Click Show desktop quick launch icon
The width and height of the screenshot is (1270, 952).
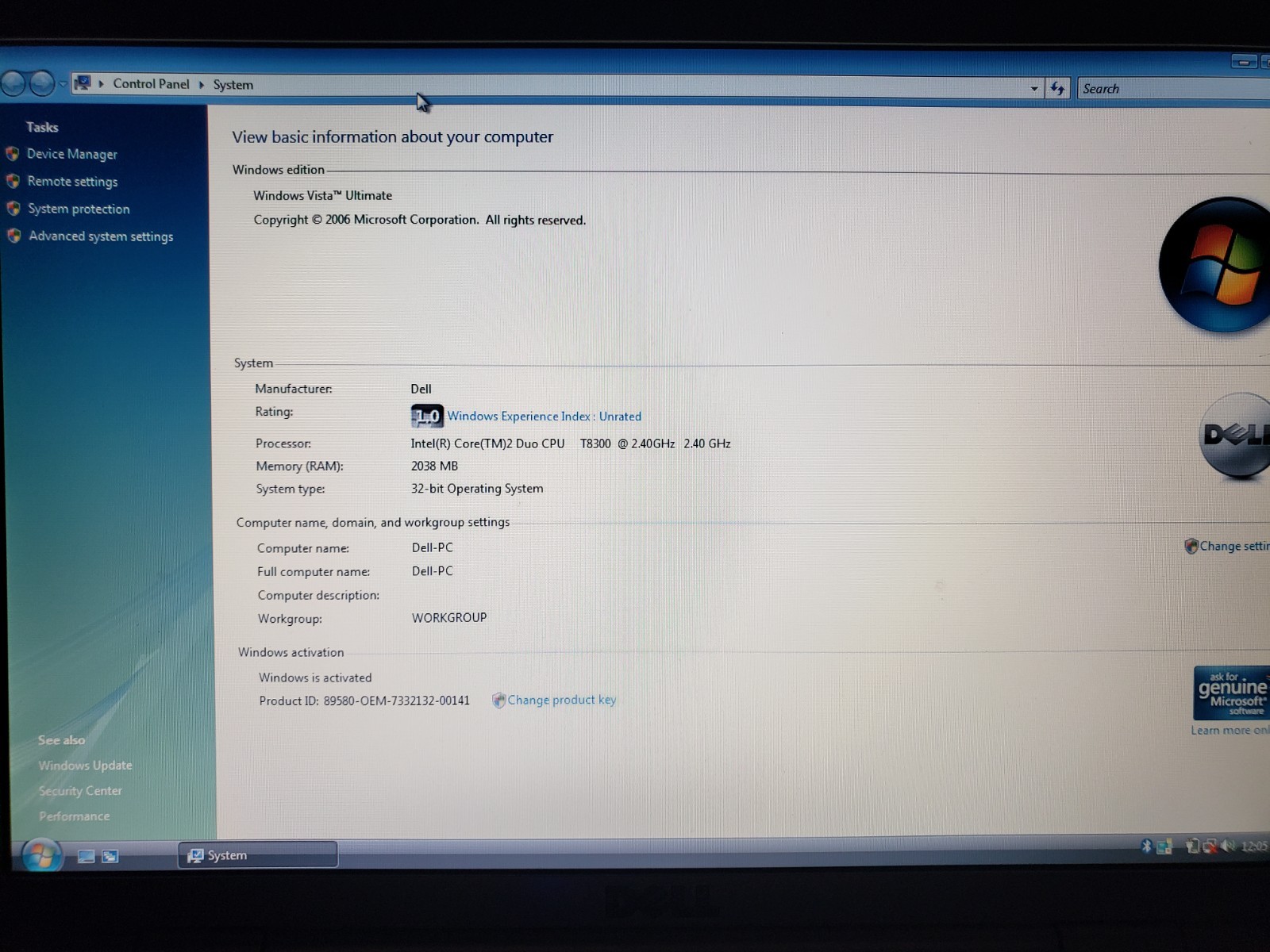click(x=86, y=856)
